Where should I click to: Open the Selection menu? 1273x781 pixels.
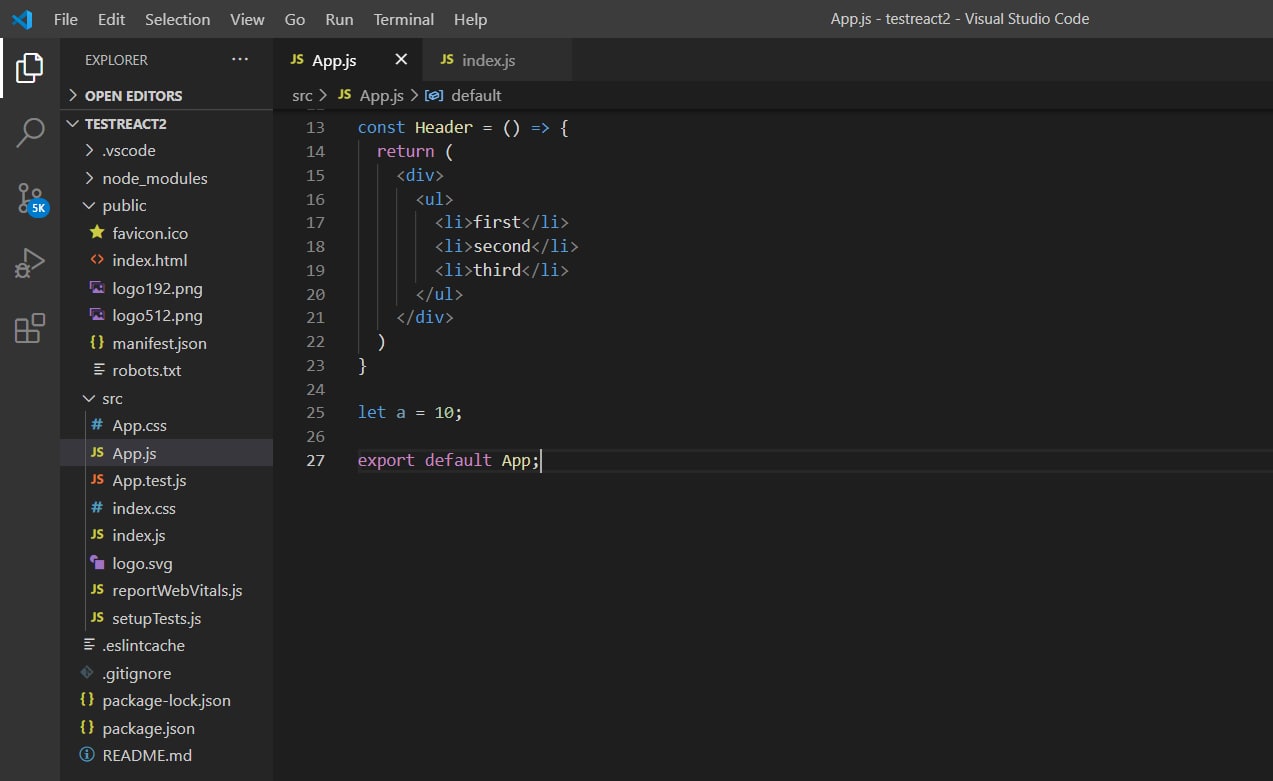click(x=177, y=19)
